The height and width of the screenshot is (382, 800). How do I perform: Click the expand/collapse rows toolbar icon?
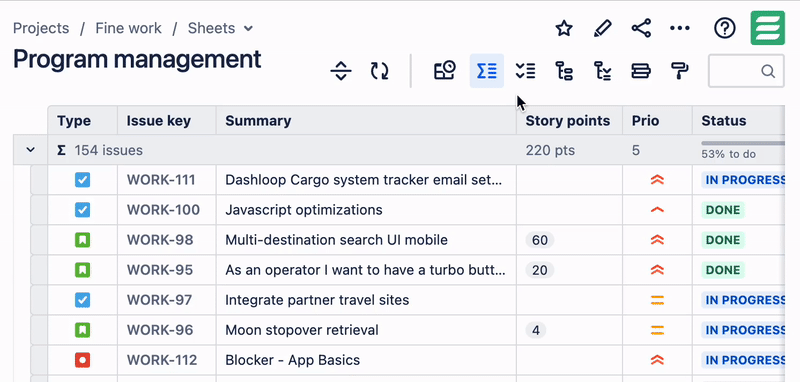(341, 71)
